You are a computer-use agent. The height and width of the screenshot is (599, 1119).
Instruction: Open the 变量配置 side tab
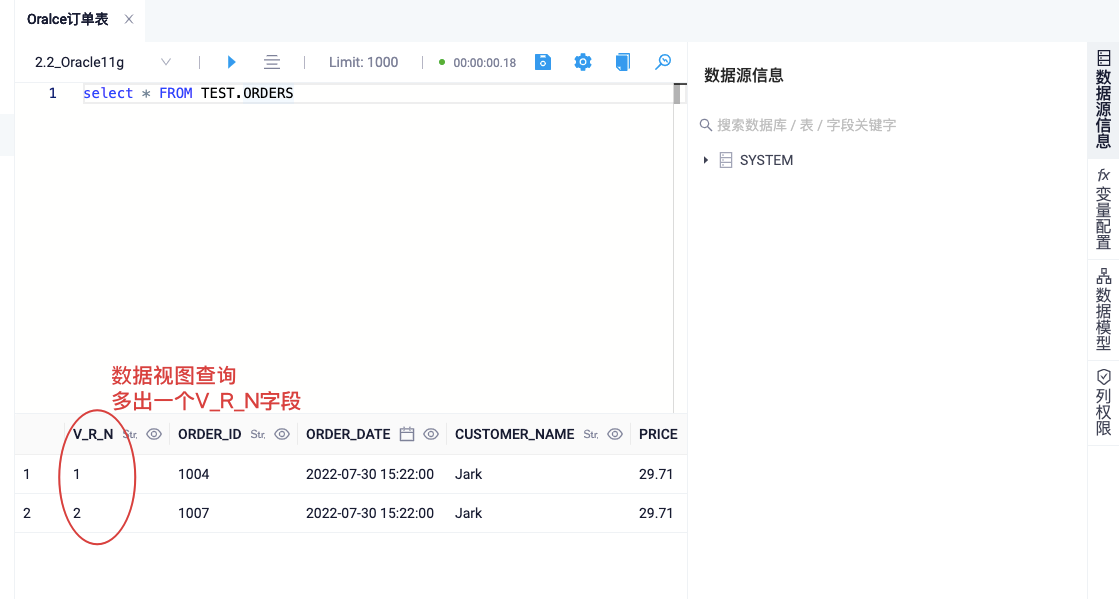(1103, 208)
